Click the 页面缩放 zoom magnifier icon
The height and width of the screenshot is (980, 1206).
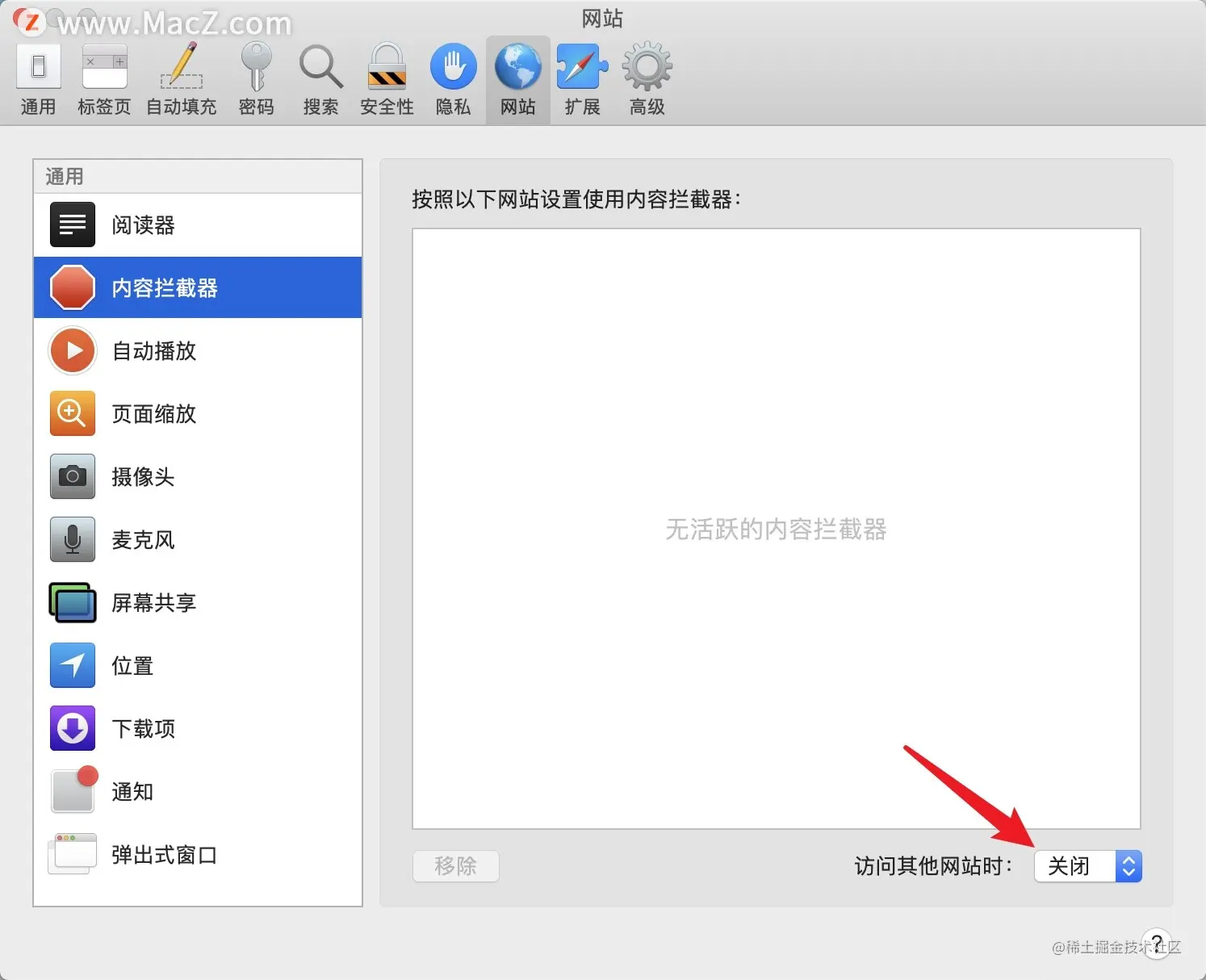73,413
